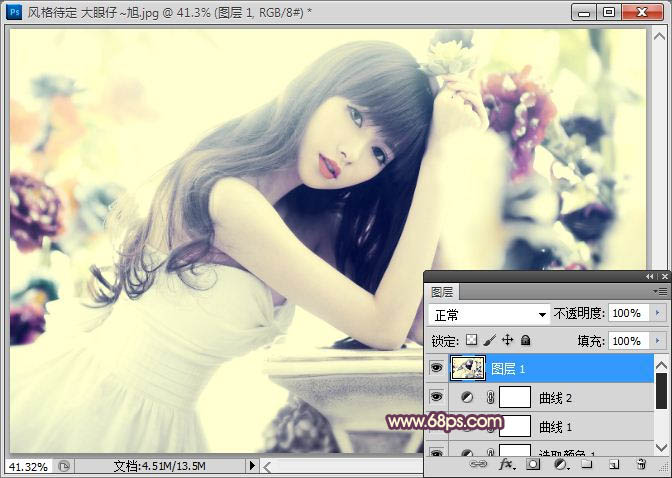Open the blend mode 正常 dropdown
This screenshot has height=478, width=672.
[489, 314]
